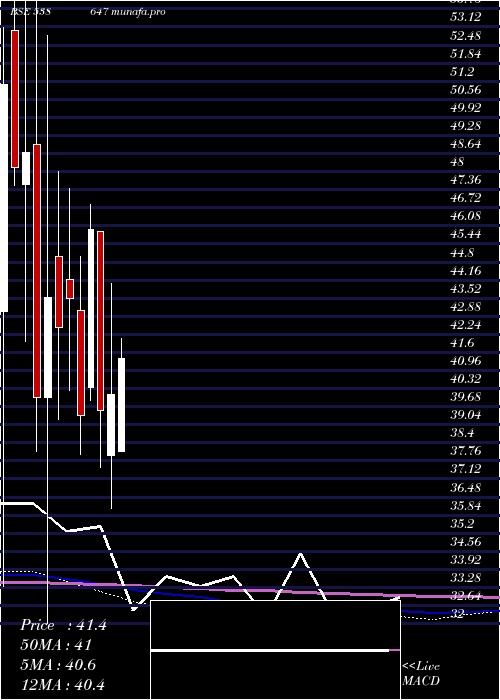Screen dimensions: 500x700
Task: Select the 40.96 price label
Action: 466,361
